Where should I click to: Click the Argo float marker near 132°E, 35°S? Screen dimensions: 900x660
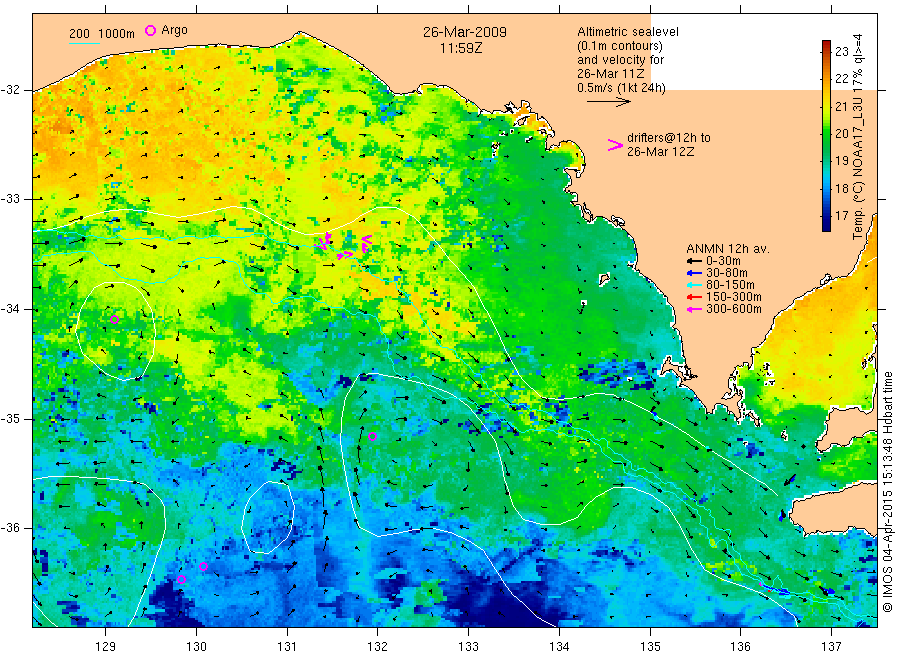372,437
